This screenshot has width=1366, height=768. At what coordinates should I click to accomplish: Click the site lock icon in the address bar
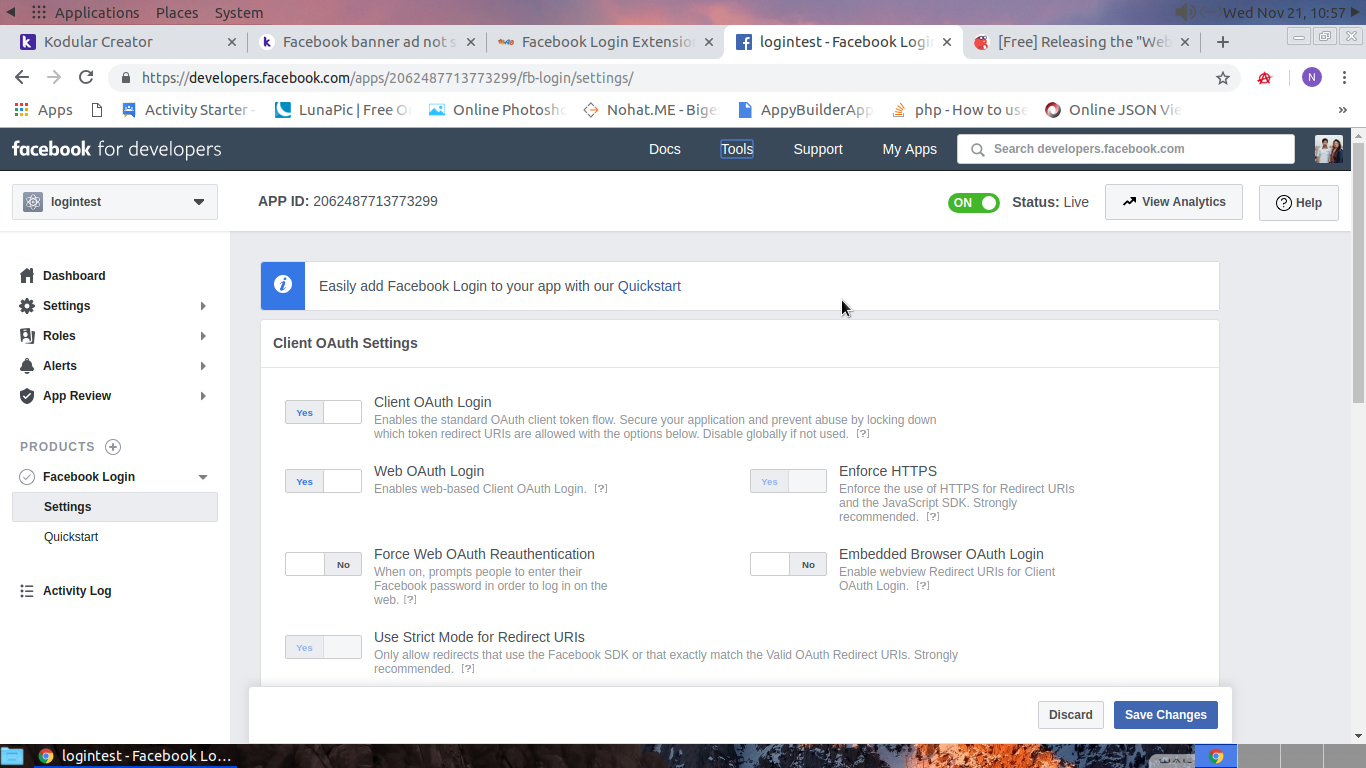coord(126,78)
